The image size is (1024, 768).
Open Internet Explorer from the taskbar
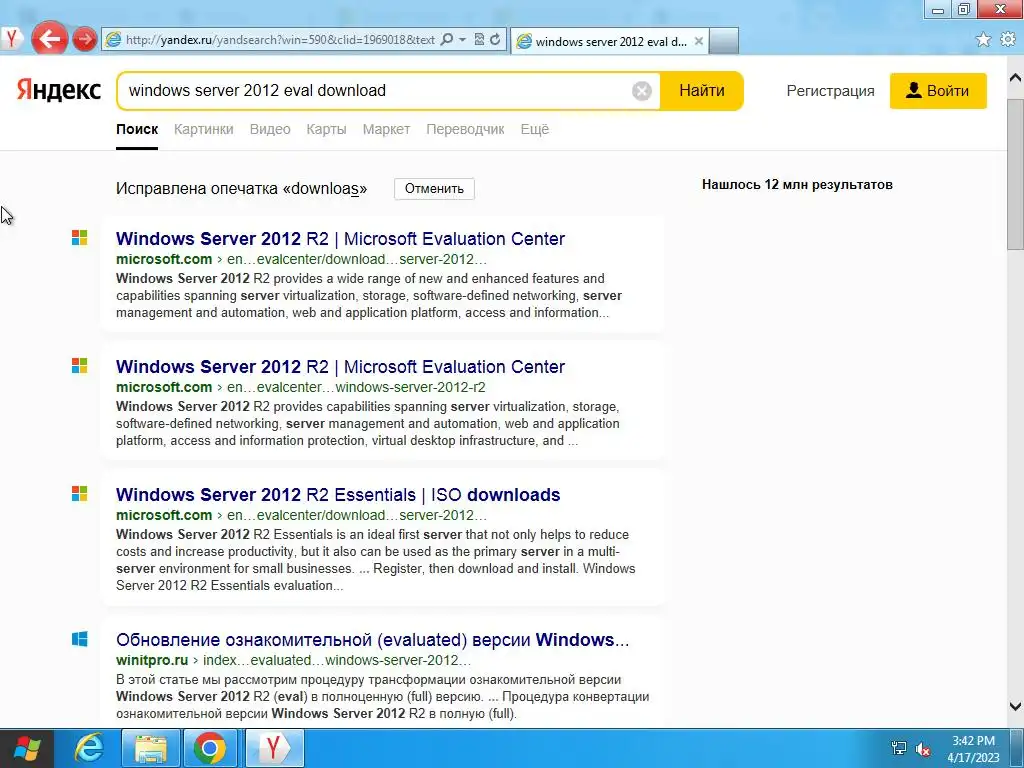click(x=88, y=748)
